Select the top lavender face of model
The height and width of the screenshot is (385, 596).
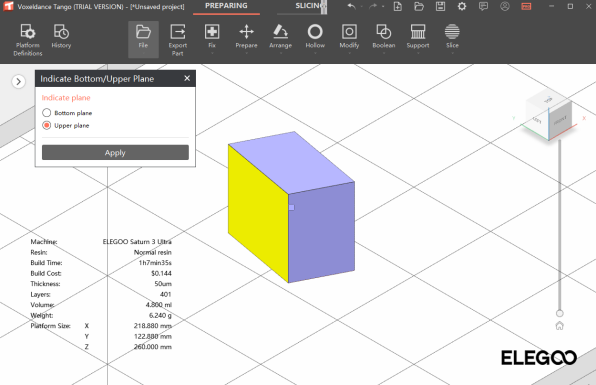tap(293, 163)
